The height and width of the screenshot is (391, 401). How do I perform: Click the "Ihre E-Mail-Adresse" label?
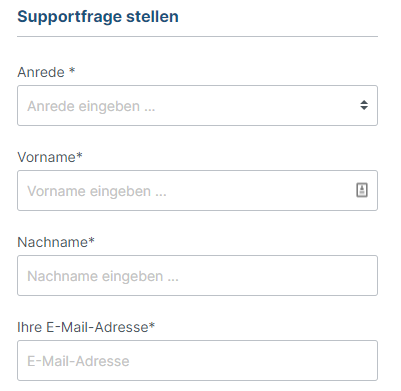[83, 327]
